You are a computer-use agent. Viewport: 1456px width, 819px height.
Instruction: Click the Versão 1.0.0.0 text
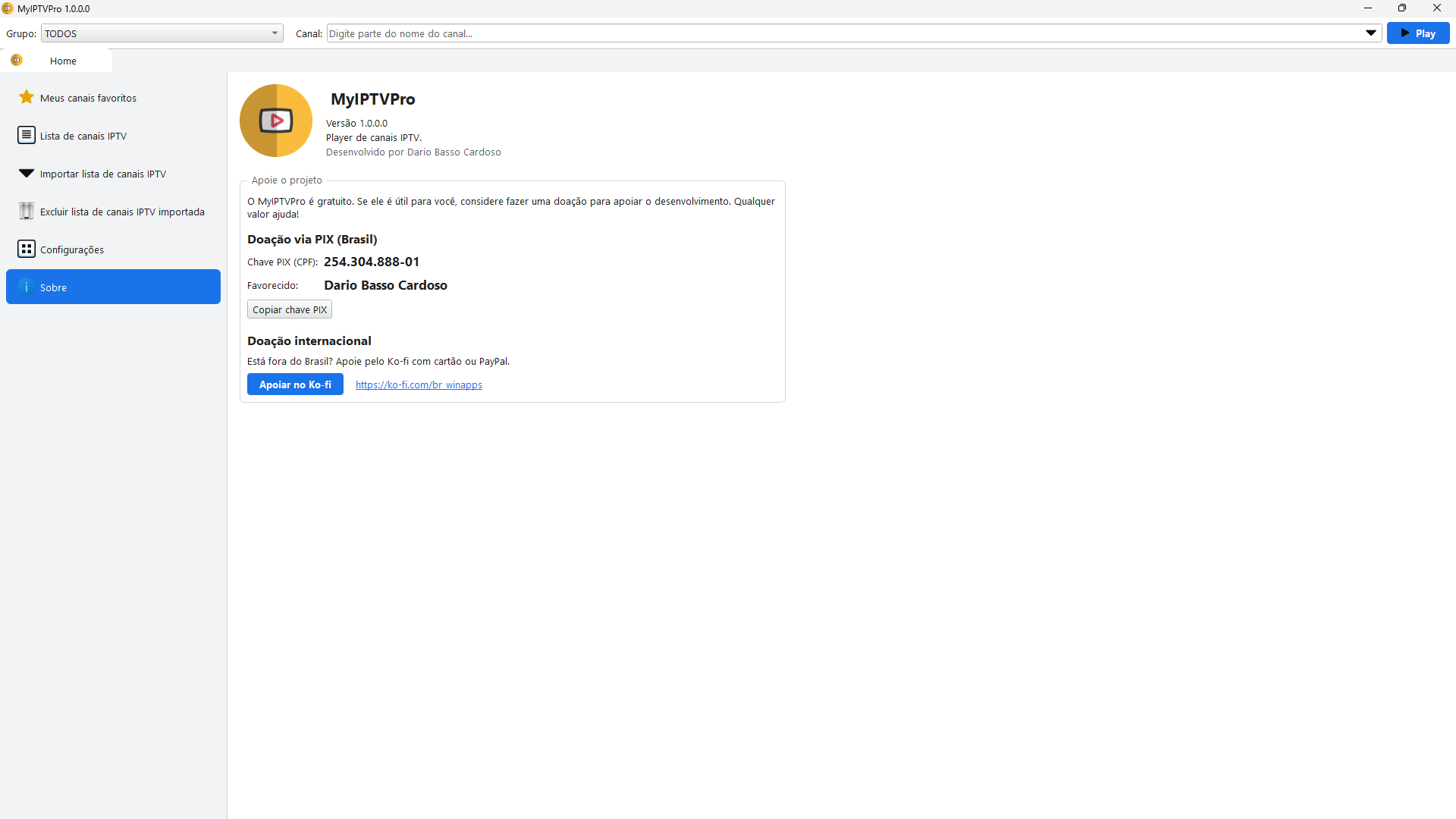[x=356, y=123]
